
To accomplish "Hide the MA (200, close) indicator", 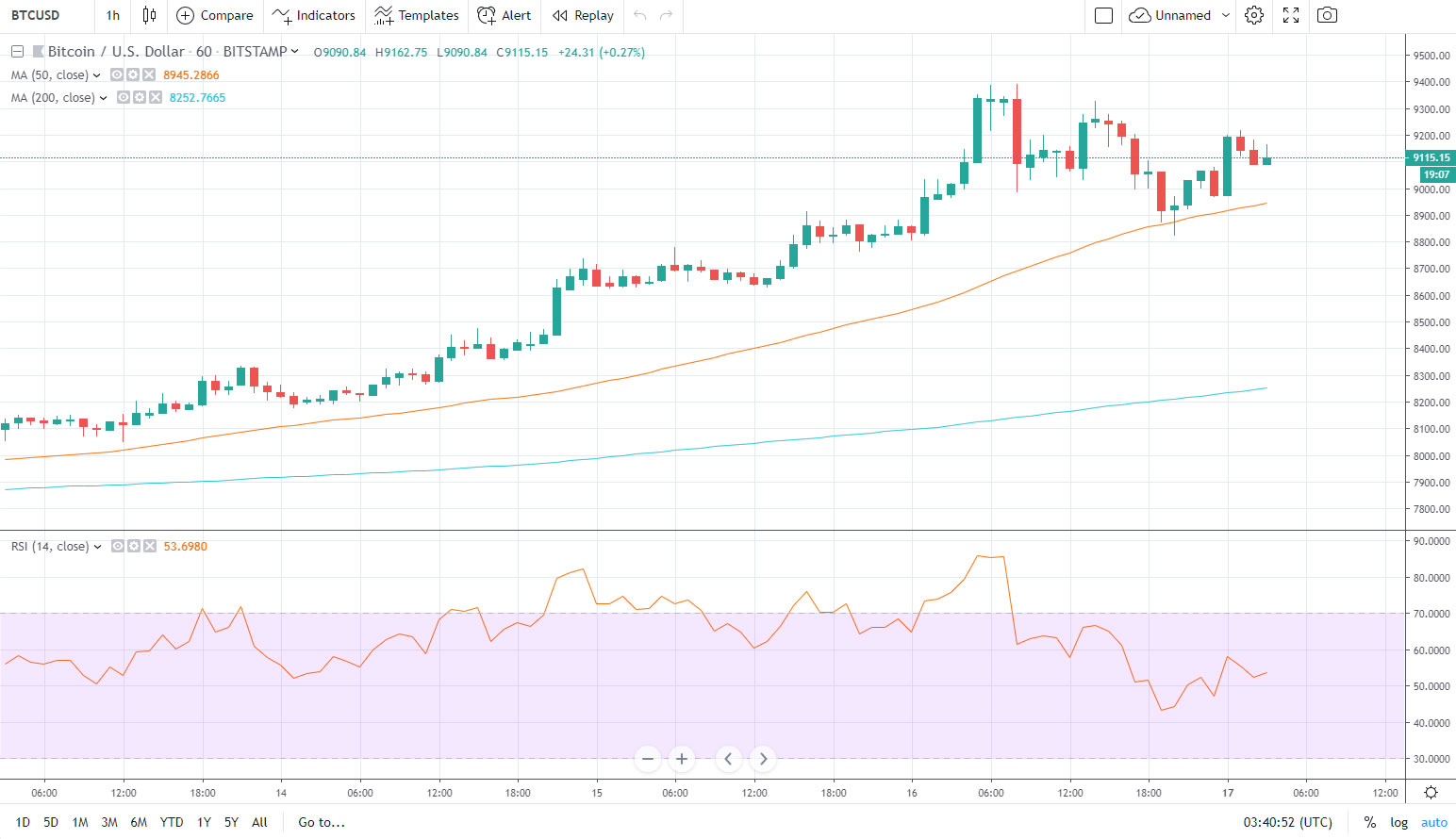I will point(123,97).
